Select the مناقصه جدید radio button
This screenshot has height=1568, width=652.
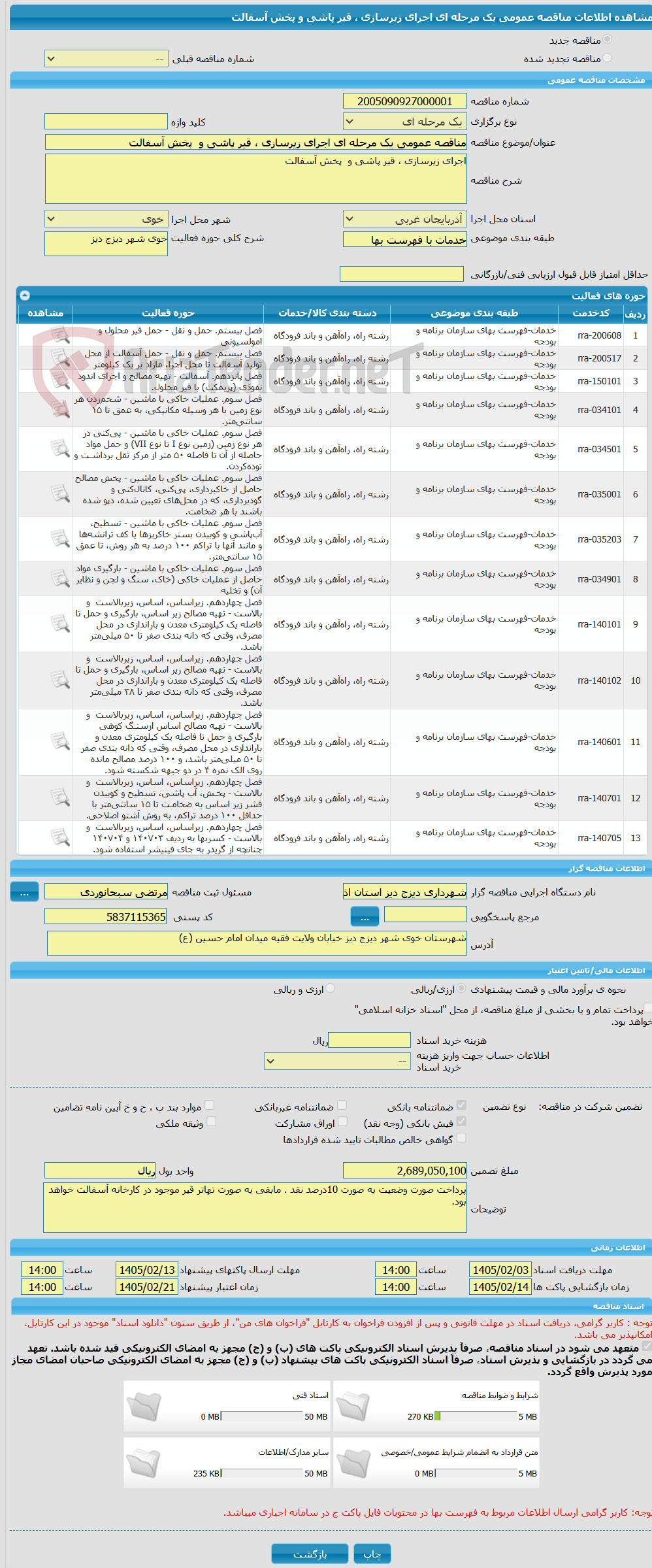tap(608, 40)
